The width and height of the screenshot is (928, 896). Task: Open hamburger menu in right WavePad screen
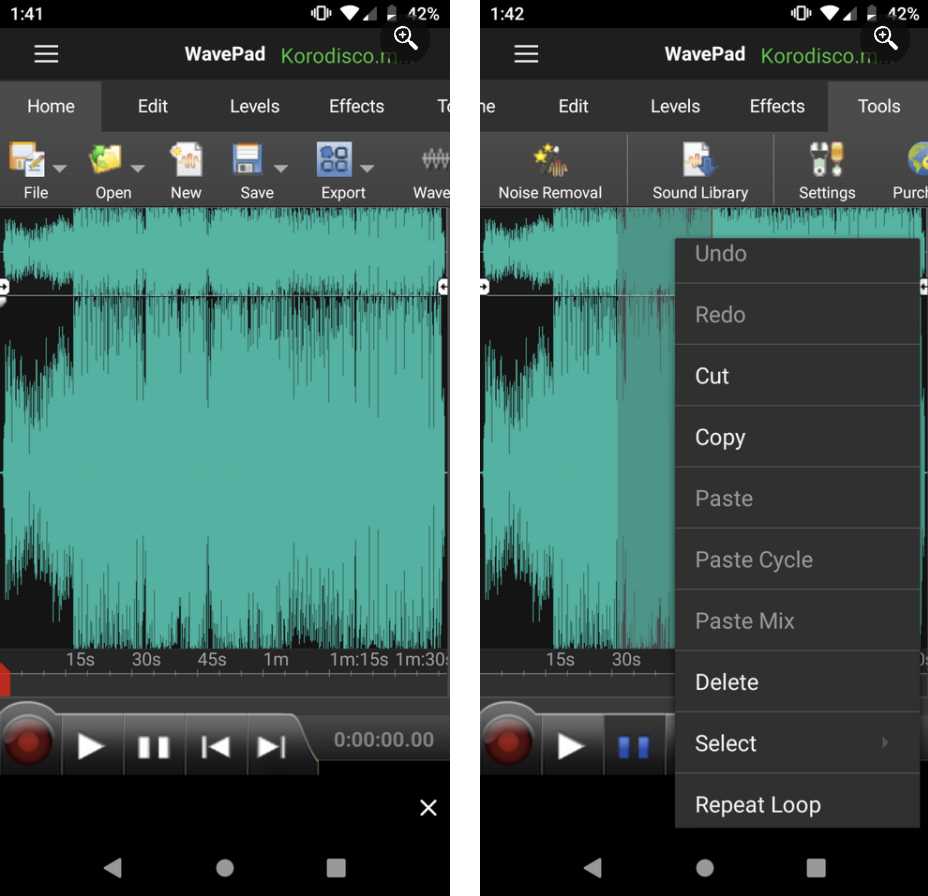pyautogui.click(x=526, y=54)
